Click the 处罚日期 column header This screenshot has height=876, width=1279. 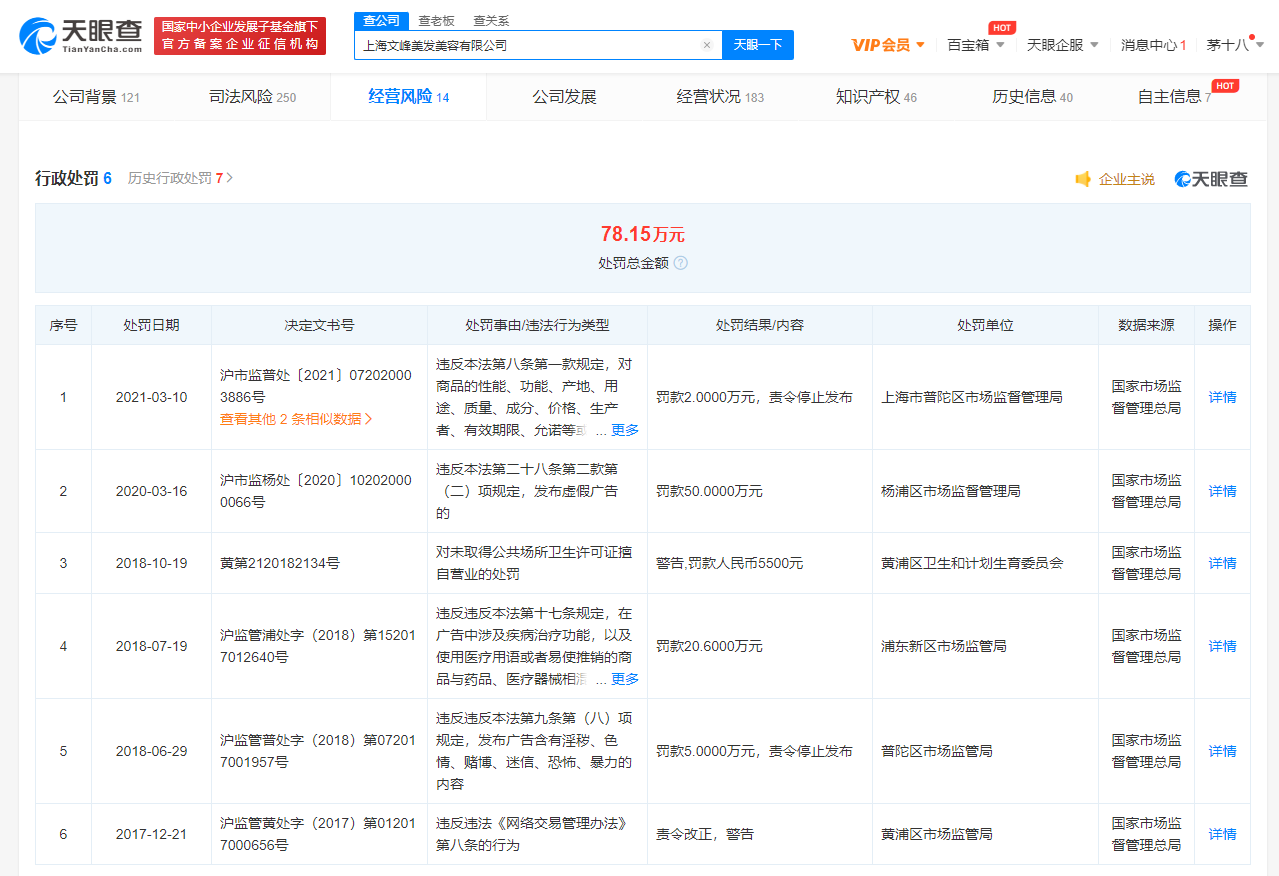151,325
